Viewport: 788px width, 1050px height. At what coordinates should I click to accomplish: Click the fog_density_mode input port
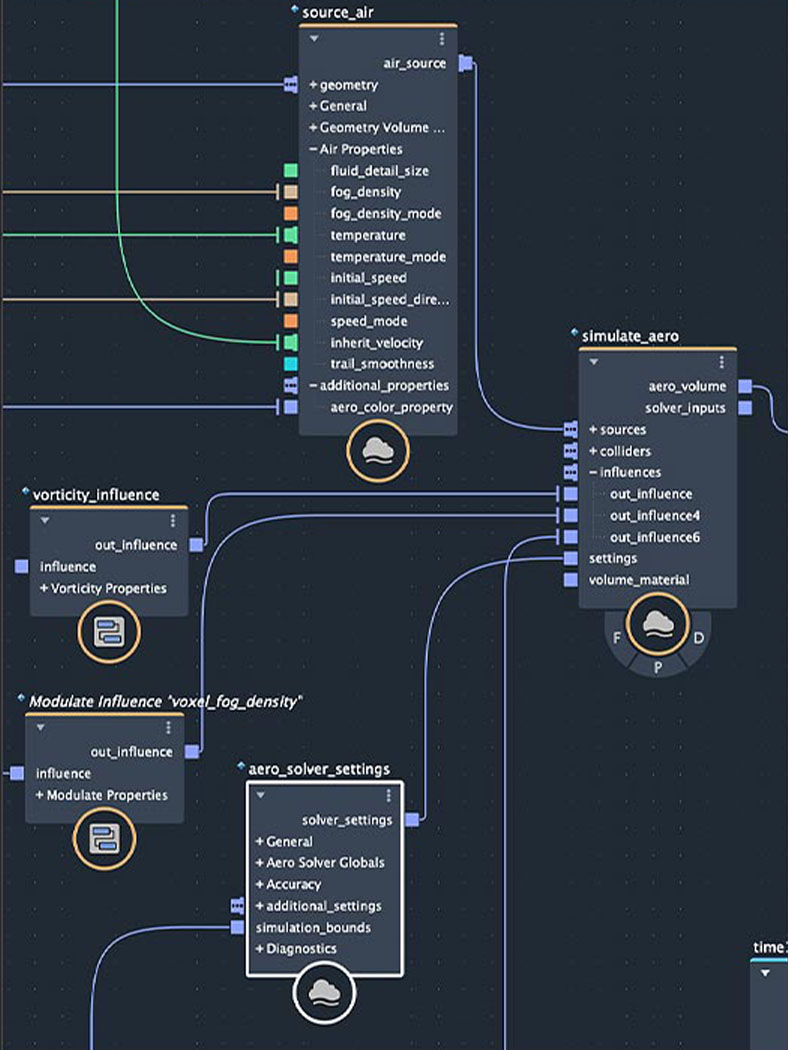click(x=291, y=214)
